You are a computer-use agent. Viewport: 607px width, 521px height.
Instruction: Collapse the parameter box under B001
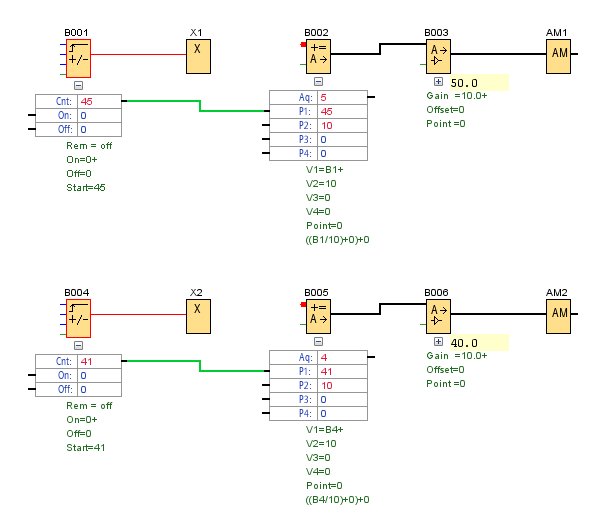(x=78, y=85)
